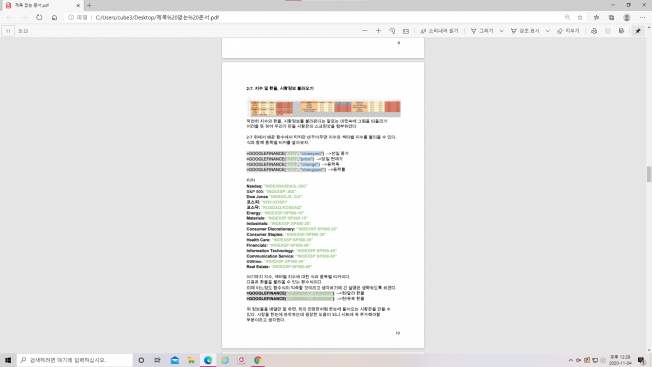Select the Highlight (강조 표시) tool
Viewport: 652px width, 367px height.
(x=525, y=31)
